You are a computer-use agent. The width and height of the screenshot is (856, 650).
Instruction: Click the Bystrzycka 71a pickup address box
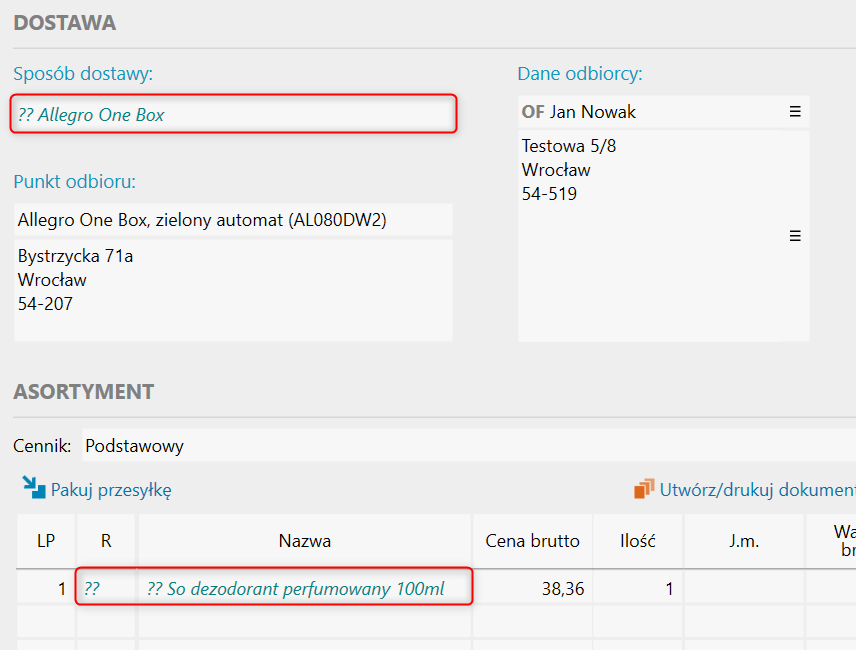(232, 290)
